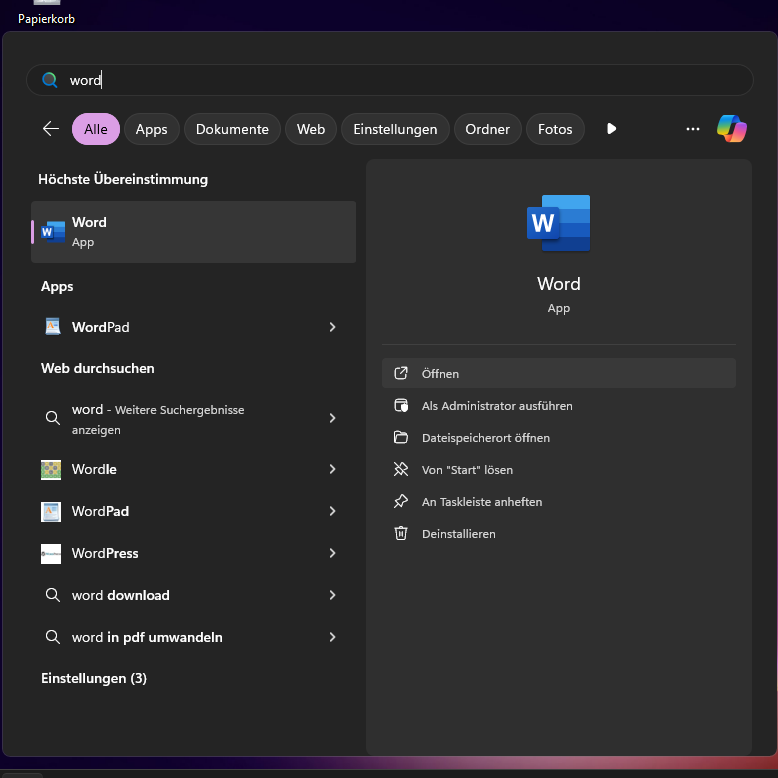Open 'Einstellungen (3)' results section
The image size is (778, 778).
94,678
